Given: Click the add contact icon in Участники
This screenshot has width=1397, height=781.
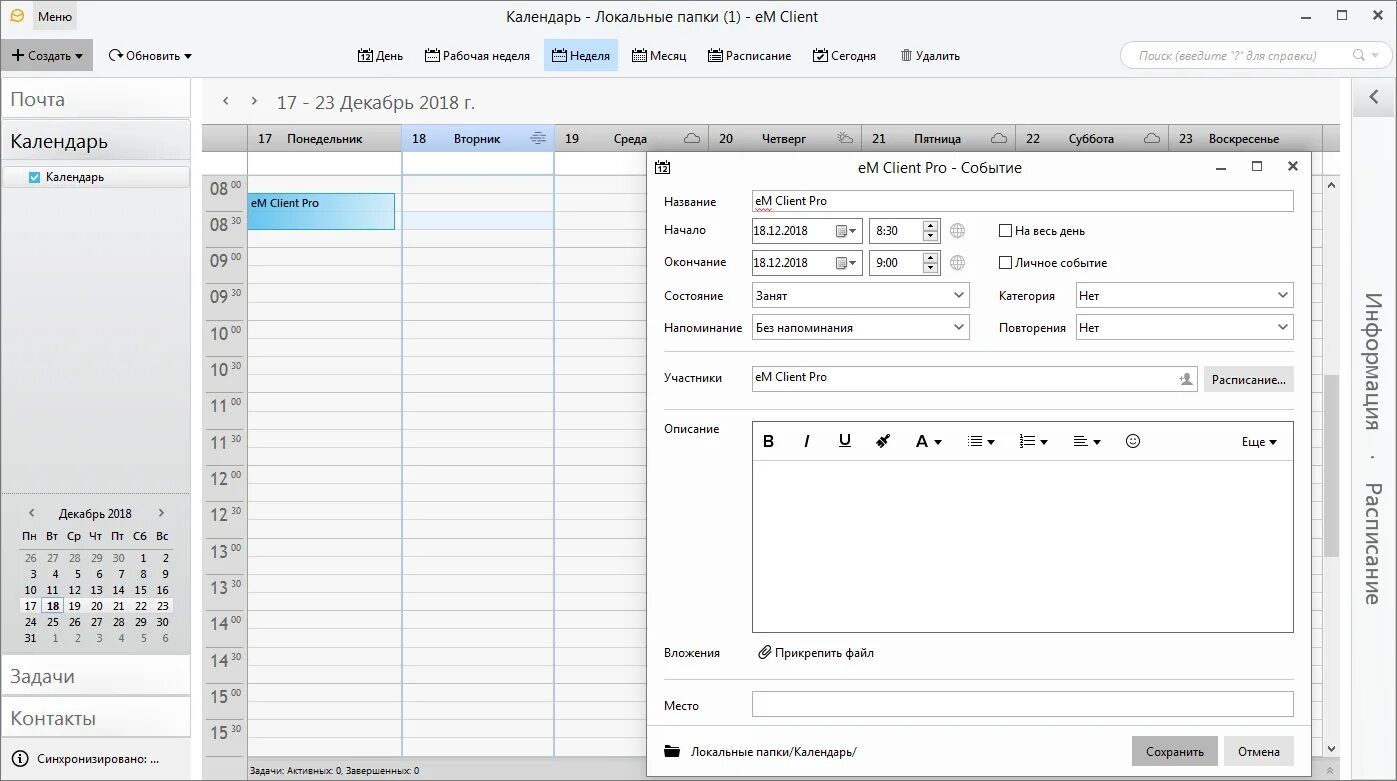Looking at the screenshot, I should click(x=1185, y=379).
